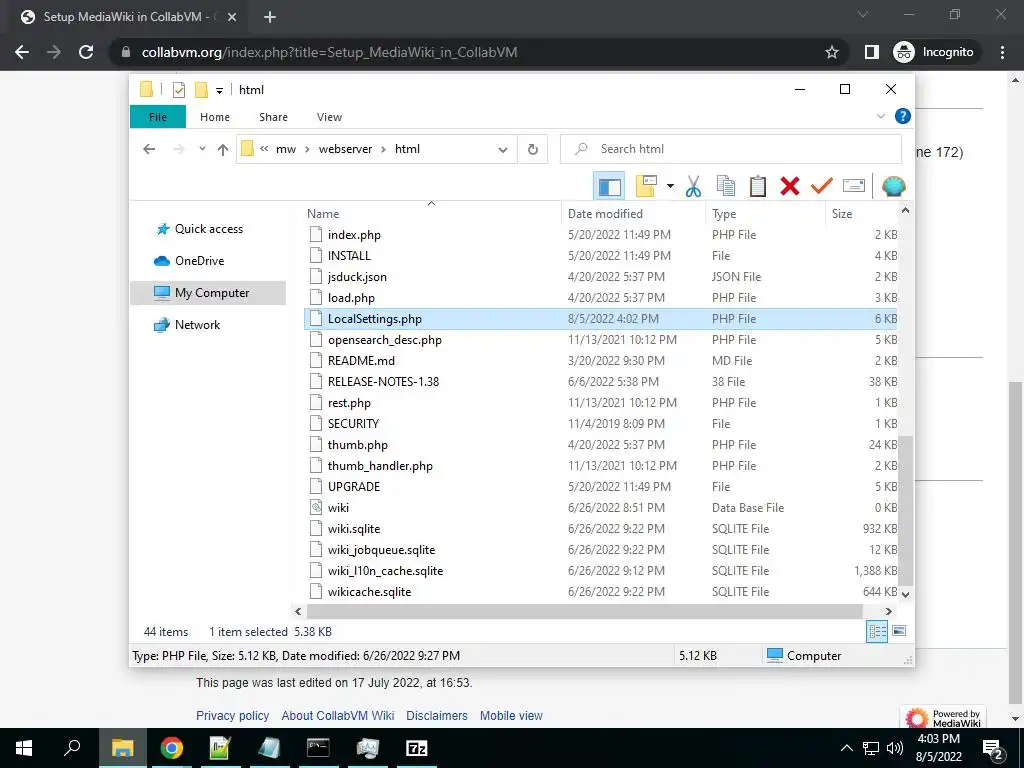Select the jsduck.json file
1024x768 pixels.
click(357, 276)
